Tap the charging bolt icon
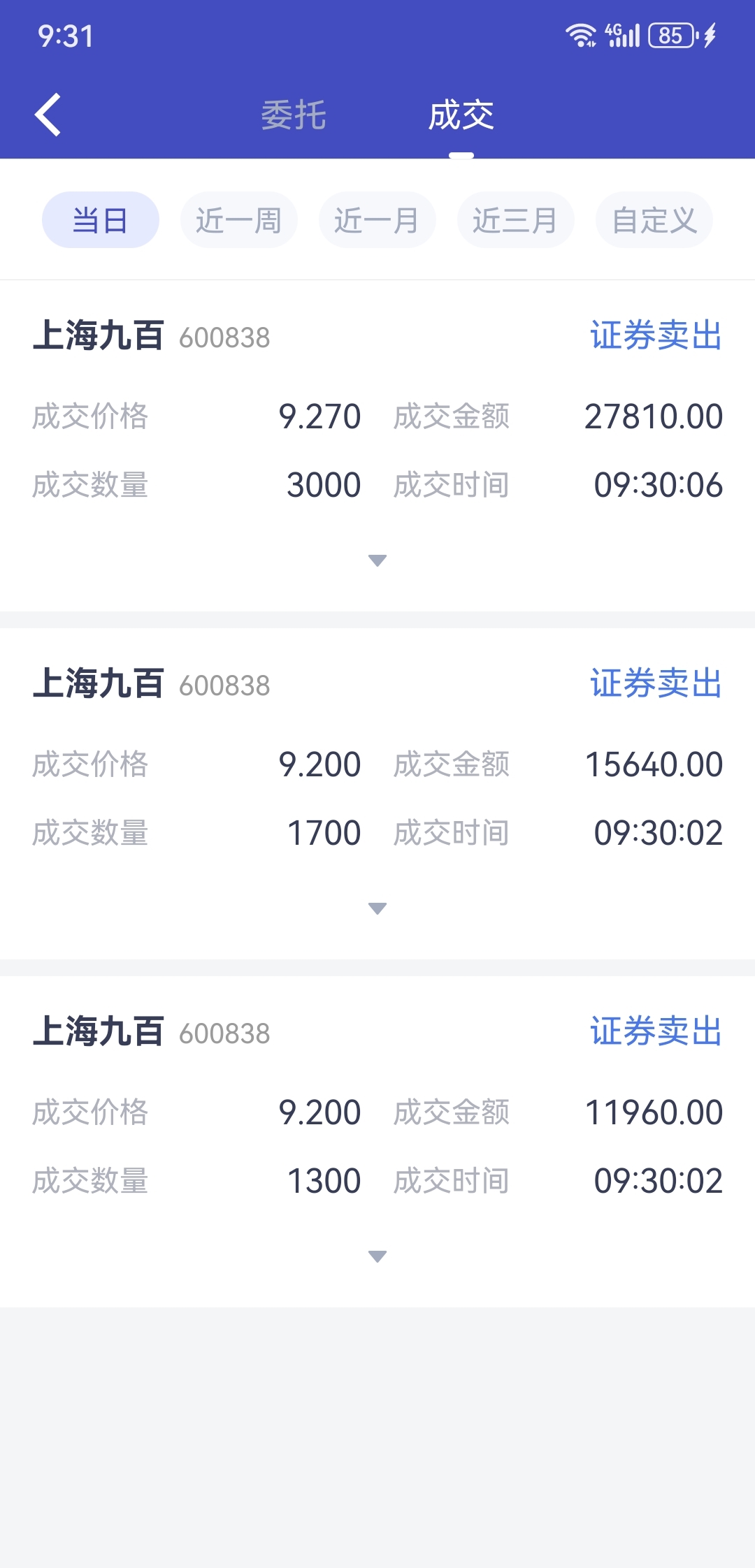755x1568 pixels. pos(710,35)
